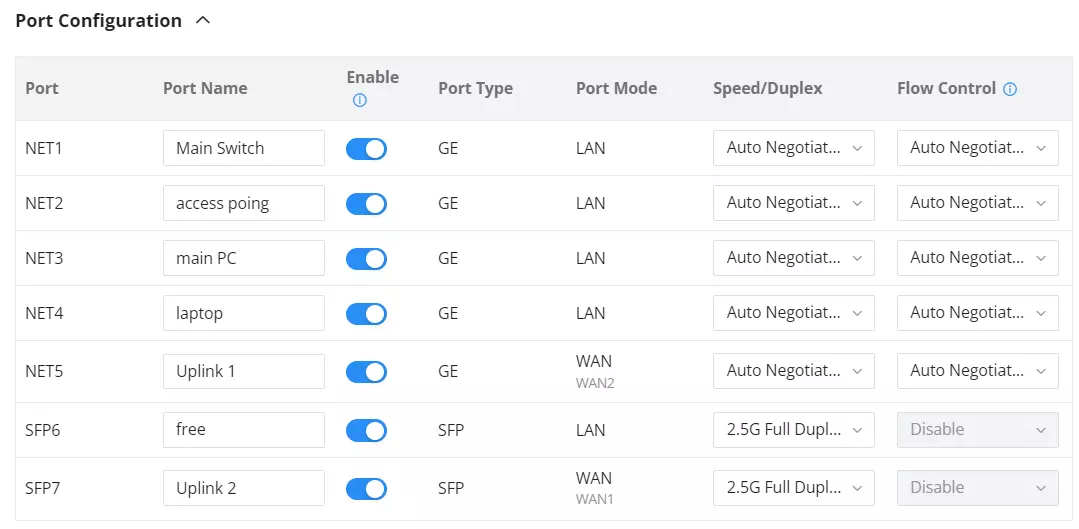Open NET1 Speed/Duplex dropdown

click(793, 148)
